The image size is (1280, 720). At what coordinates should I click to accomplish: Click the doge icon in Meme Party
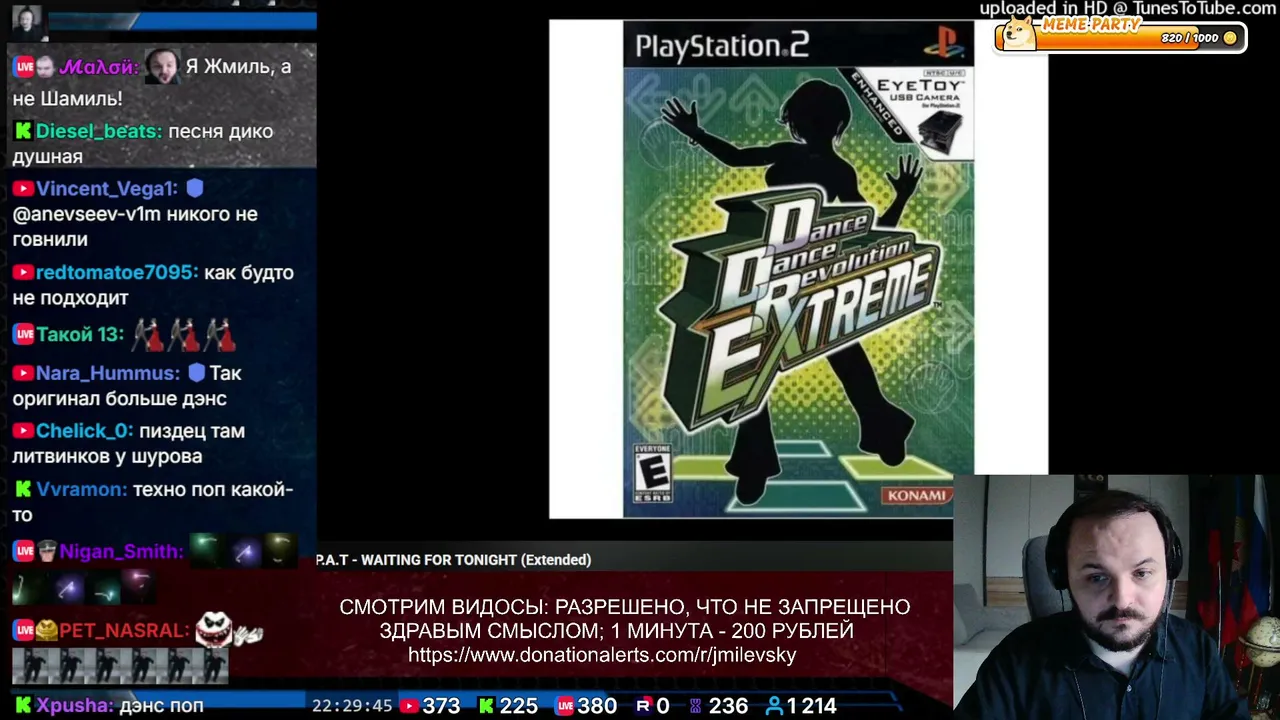pyautogui.click(x=1020, y=33)
